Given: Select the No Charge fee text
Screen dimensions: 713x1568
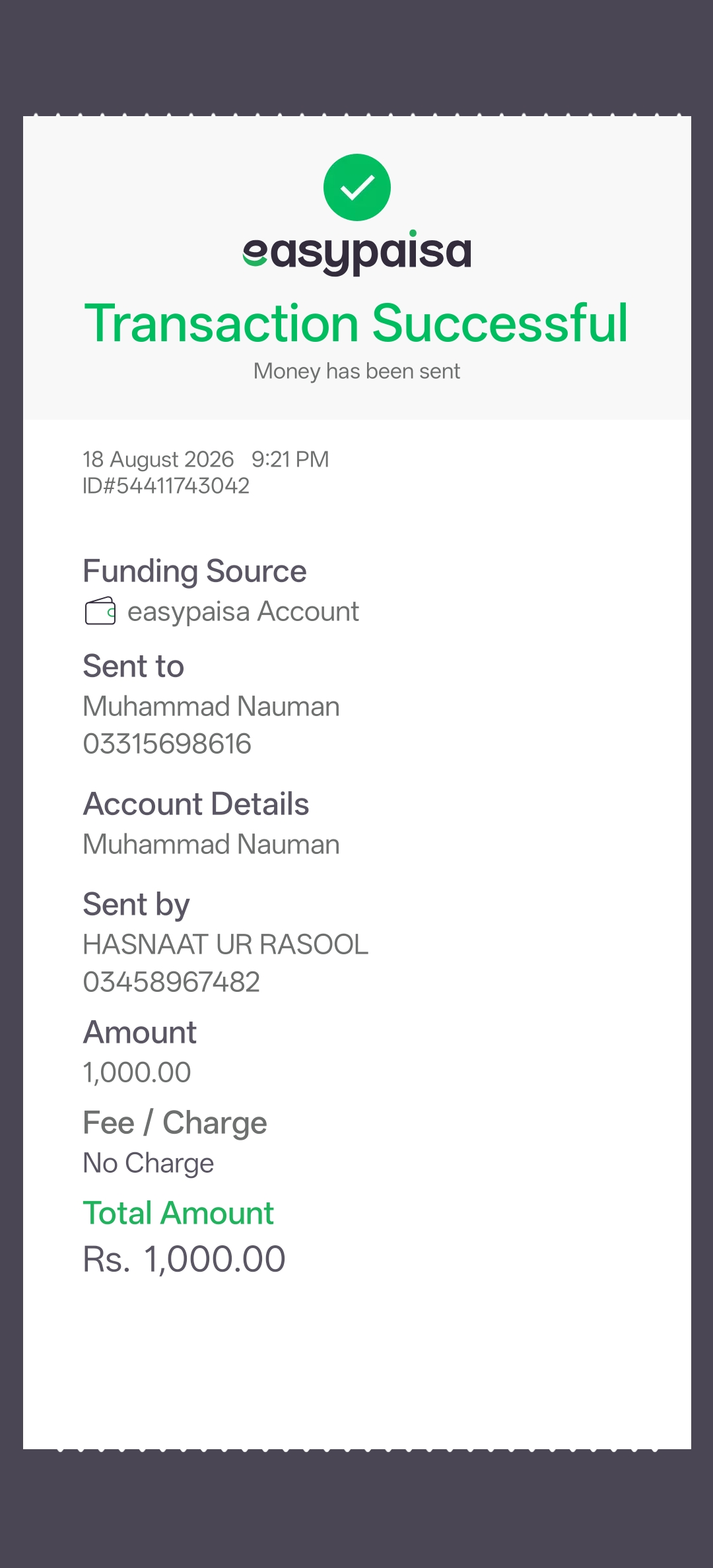Looking at the screenshot, I should pos(149,1163).
